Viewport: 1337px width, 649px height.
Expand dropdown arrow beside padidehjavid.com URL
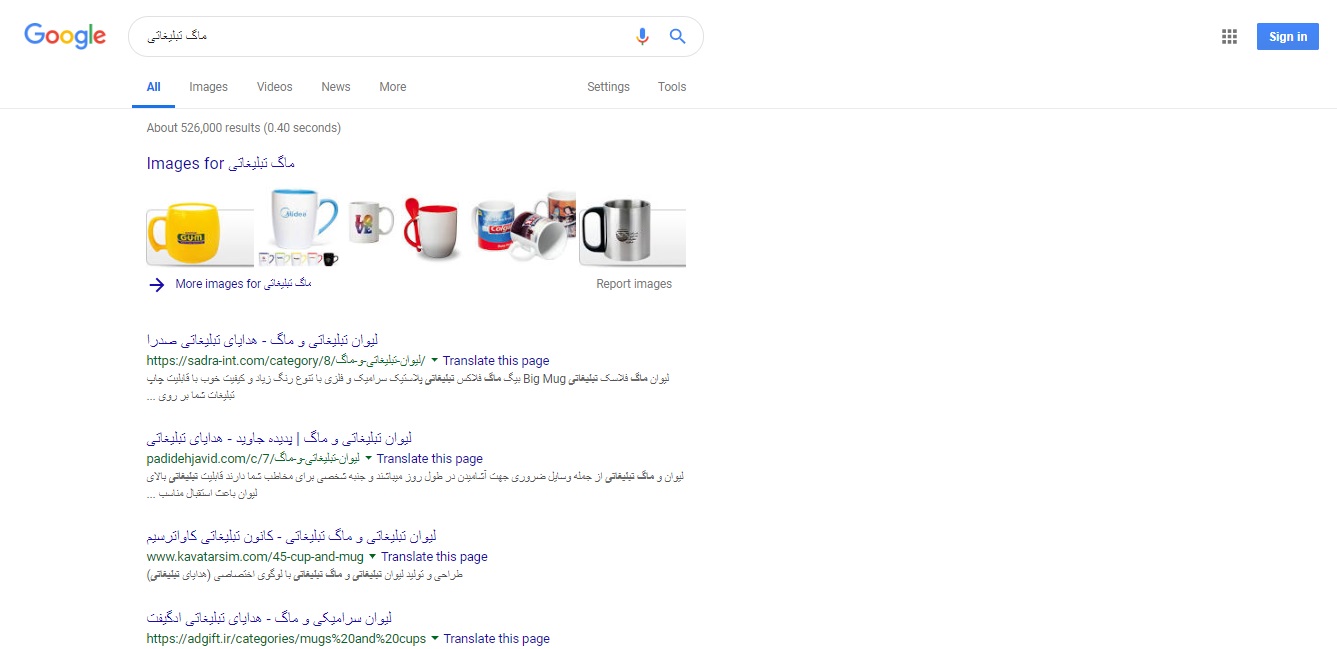(x=369, y=458)
